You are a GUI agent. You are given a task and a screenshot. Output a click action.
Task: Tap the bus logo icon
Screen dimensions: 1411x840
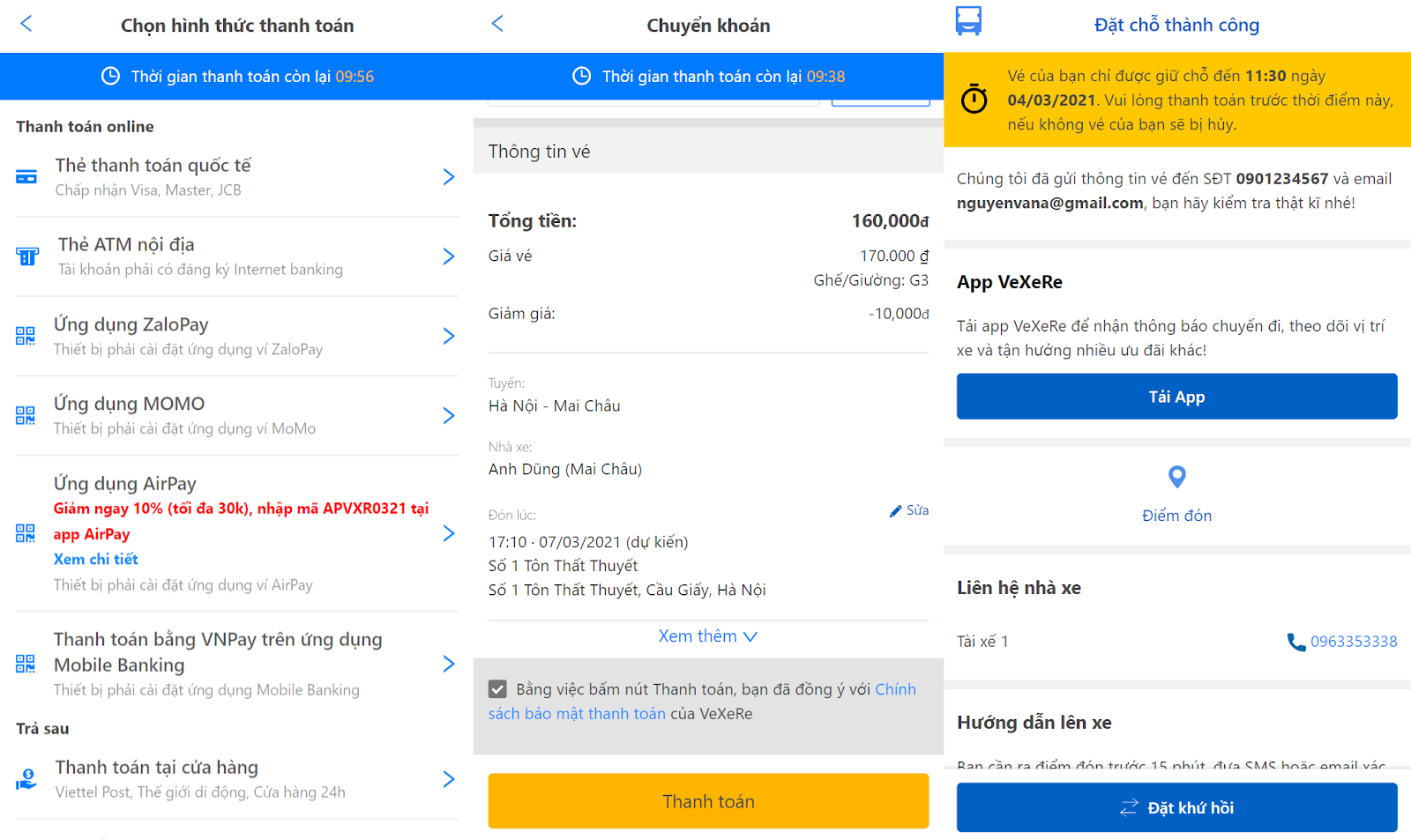click(x=968, y=21)
